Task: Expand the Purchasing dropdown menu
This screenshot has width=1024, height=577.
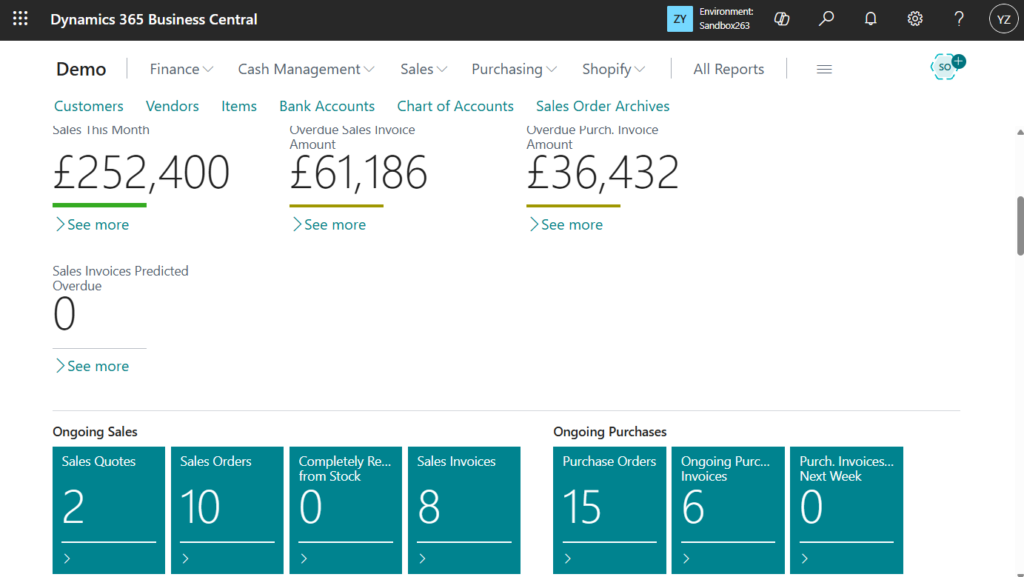Action: pos(514,69)
